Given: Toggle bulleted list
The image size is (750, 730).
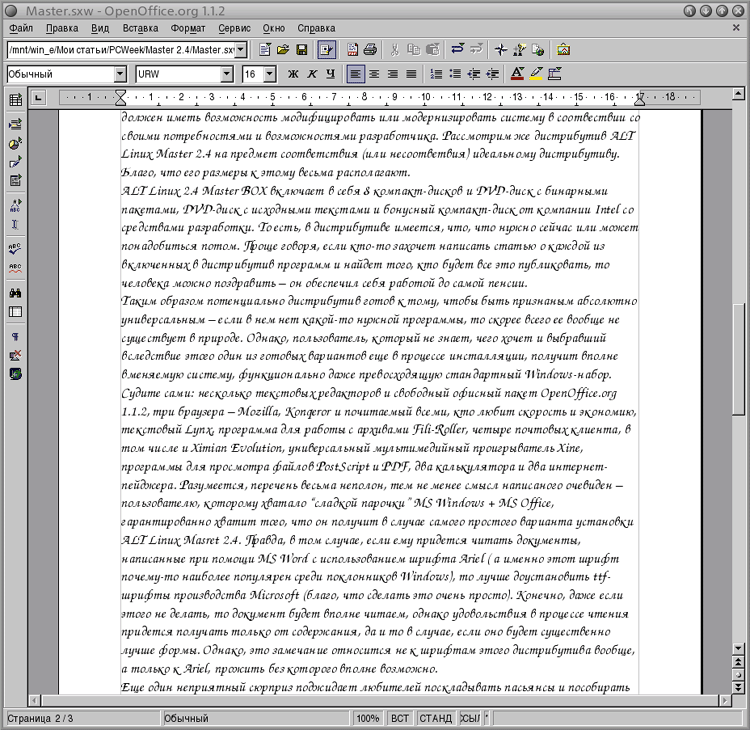Looking at the screenshot, I should (x=455, y=74).
